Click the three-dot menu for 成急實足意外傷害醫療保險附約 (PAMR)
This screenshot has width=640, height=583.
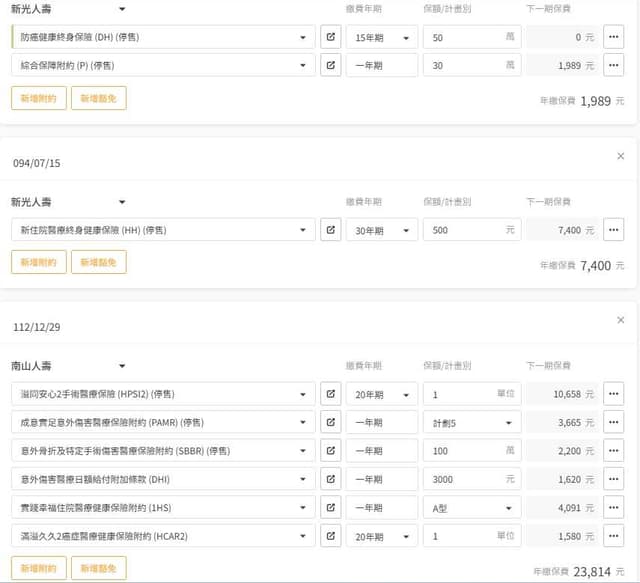tap(614, 422)
